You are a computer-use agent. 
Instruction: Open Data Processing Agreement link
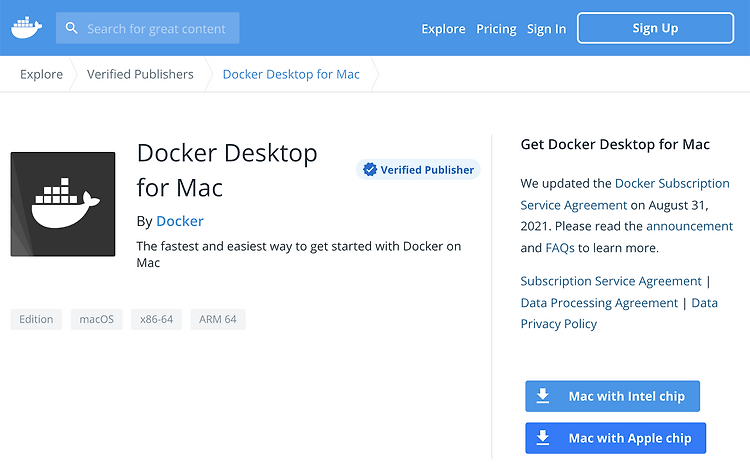[x=599, y=303]
